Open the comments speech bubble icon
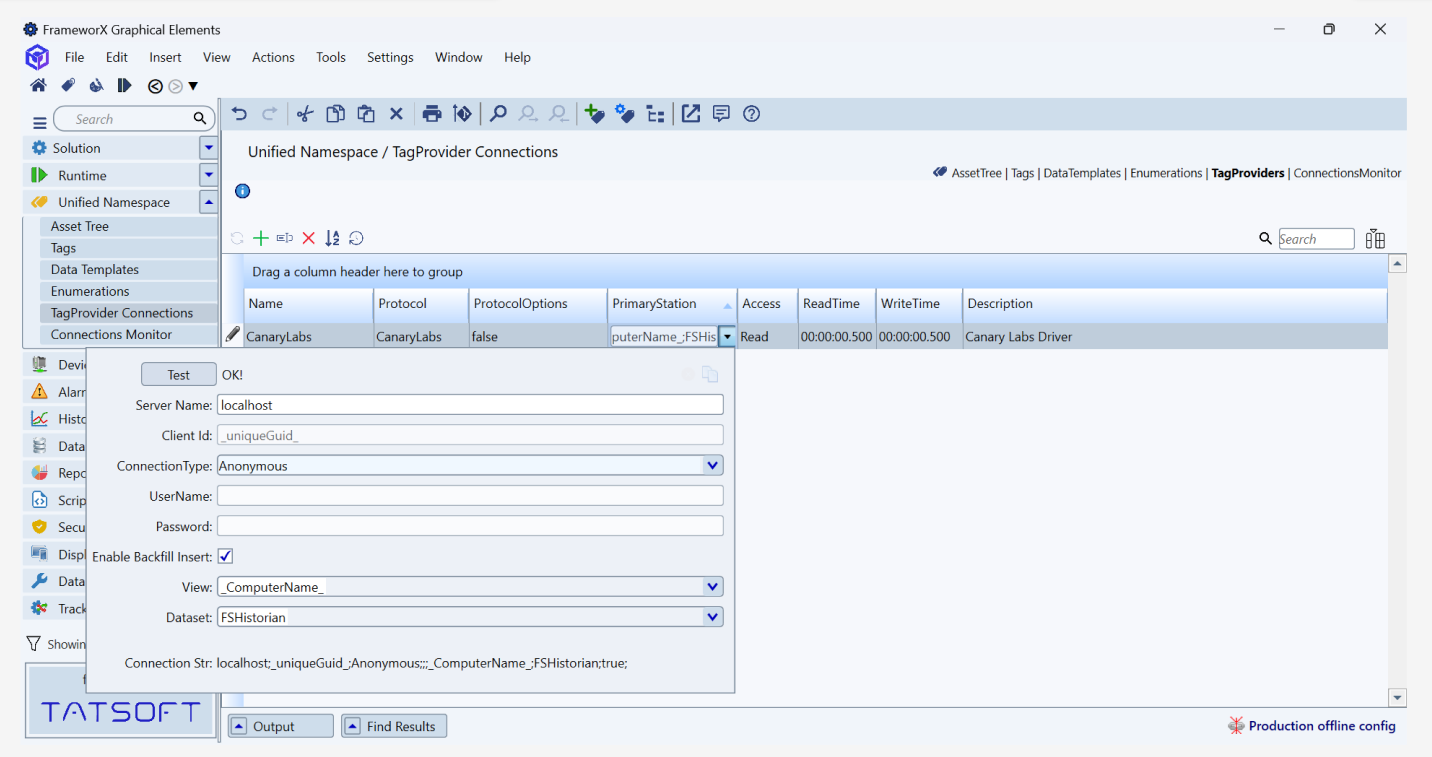 pyautogui.click(x=721, y=114)
